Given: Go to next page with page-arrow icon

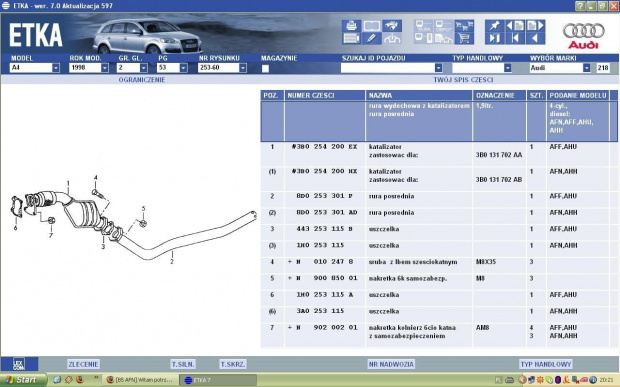Looking at the screenshot, I should tap(535, 26).
